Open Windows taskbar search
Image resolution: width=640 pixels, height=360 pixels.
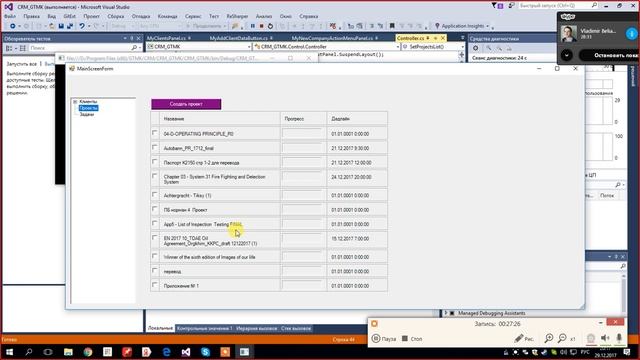[29, 352]
